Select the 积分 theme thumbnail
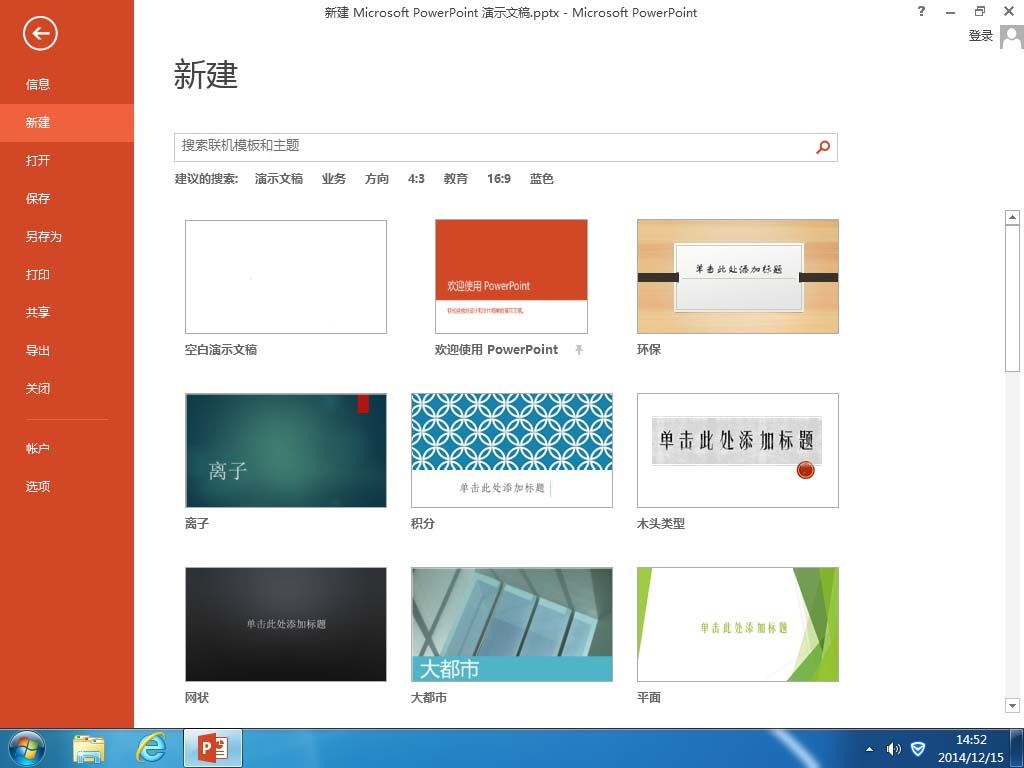This screenshot has width=1024, height=768. point(511,450)
